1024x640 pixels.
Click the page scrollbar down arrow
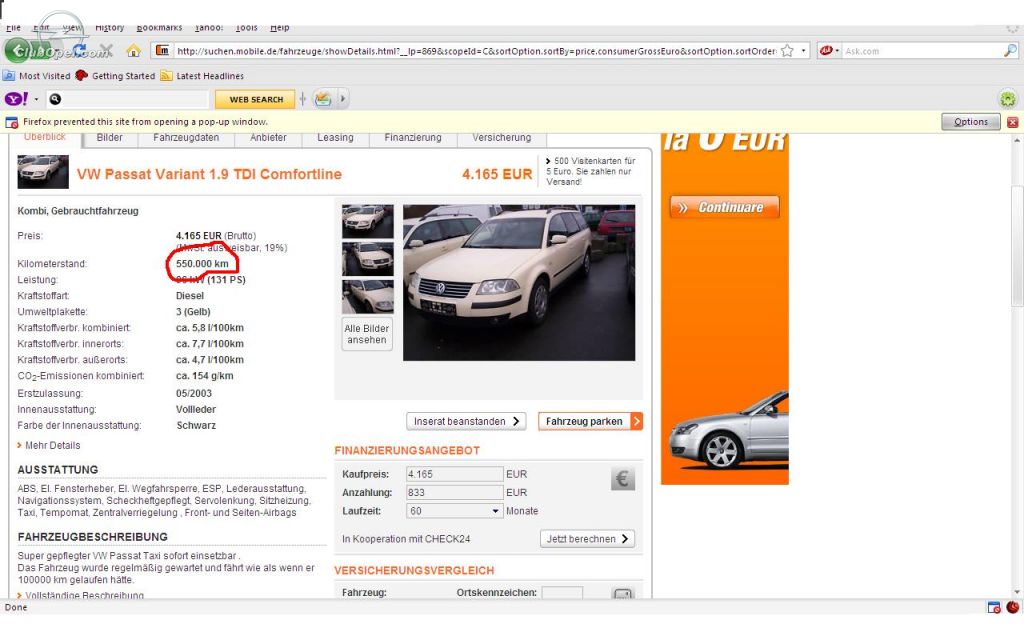1017,592
